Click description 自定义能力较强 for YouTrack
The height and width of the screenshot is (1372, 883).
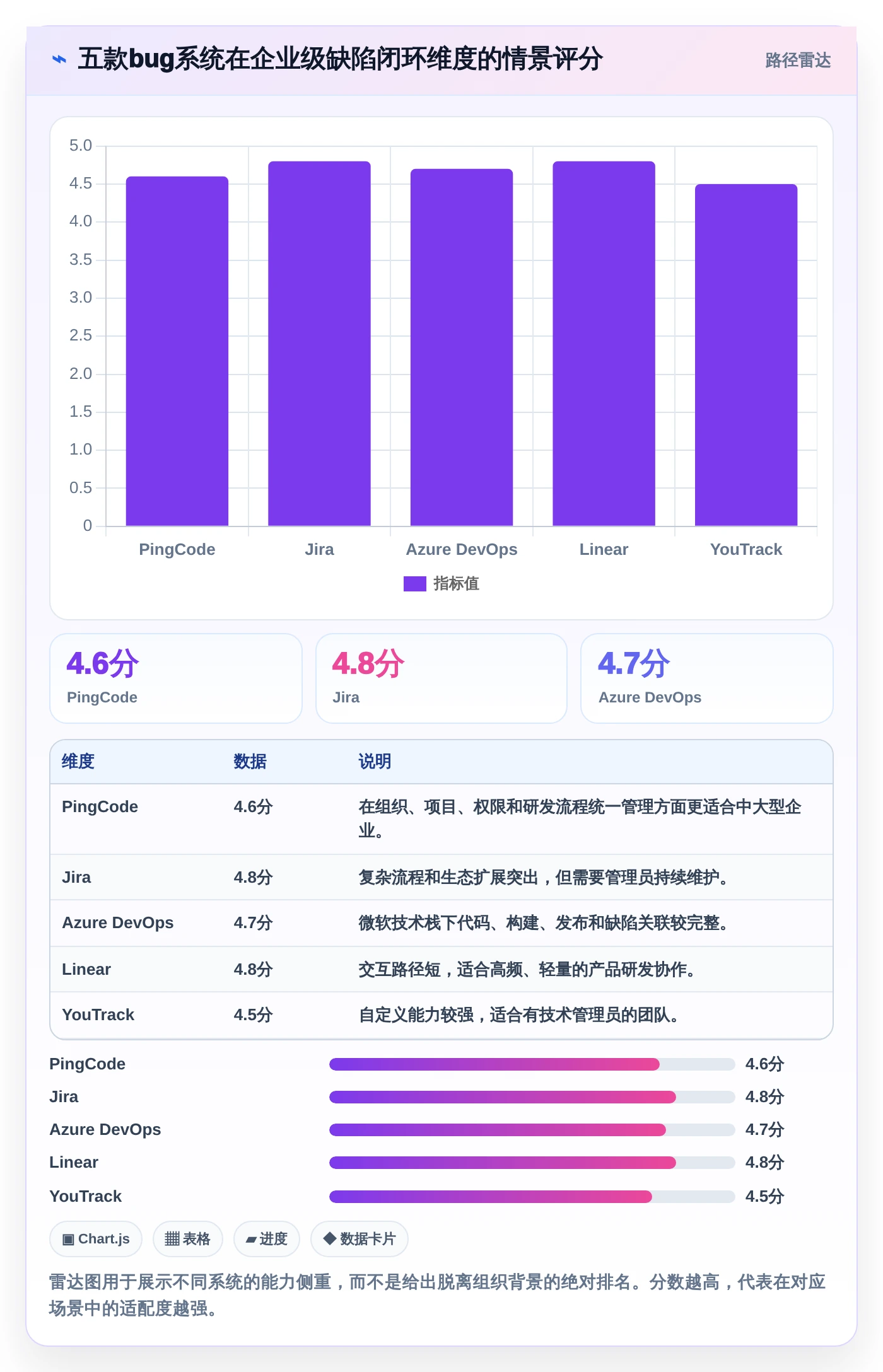(518, 1015)
